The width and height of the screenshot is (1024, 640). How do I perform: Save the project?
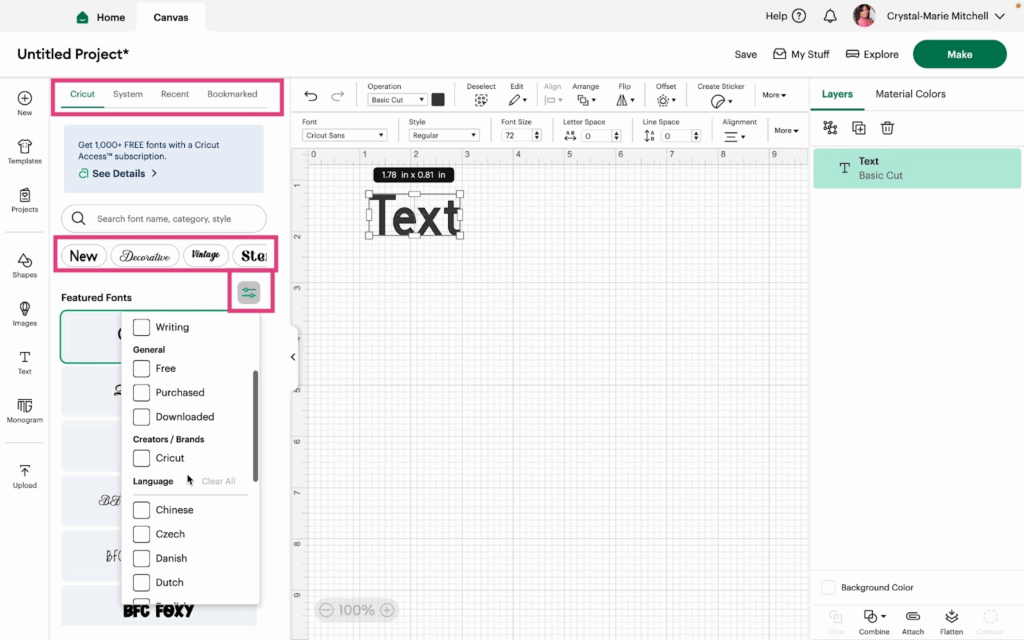click(x=745, y=54)
